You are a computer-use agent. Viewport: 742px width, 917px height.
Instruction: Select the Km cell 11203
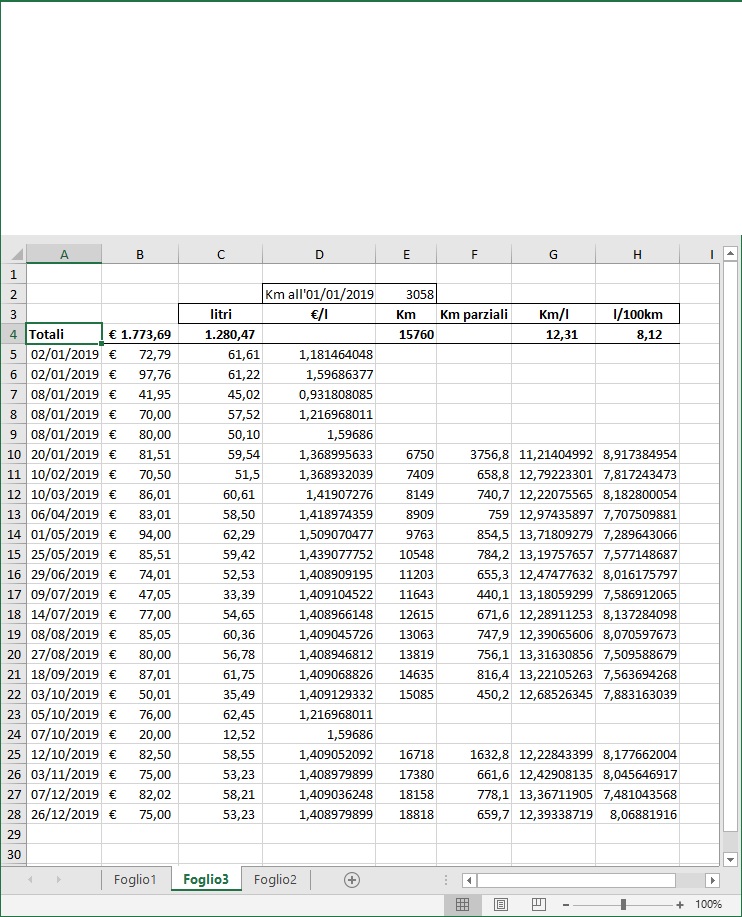click(x=406, y=574)
